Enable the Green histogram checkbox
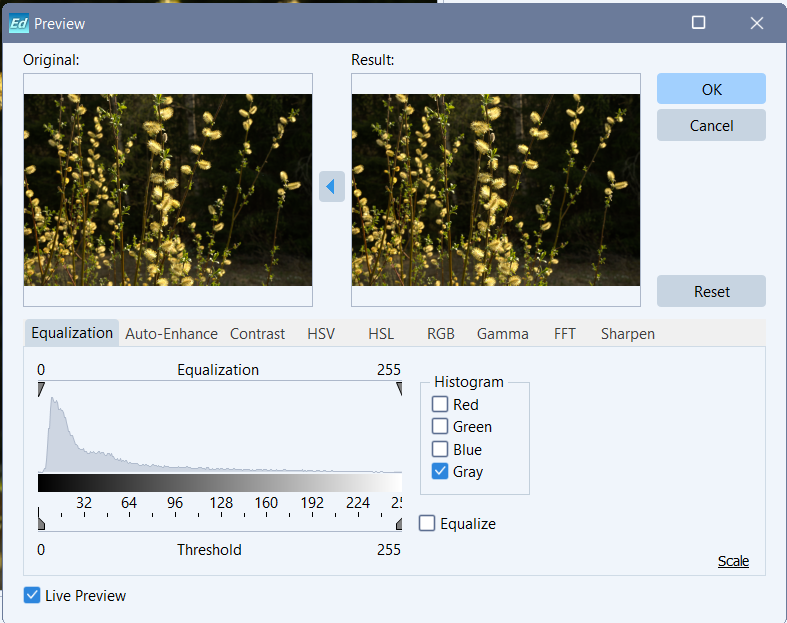Image resolution: width=787 pixels, height=623 pixels. tap(440, 427)
